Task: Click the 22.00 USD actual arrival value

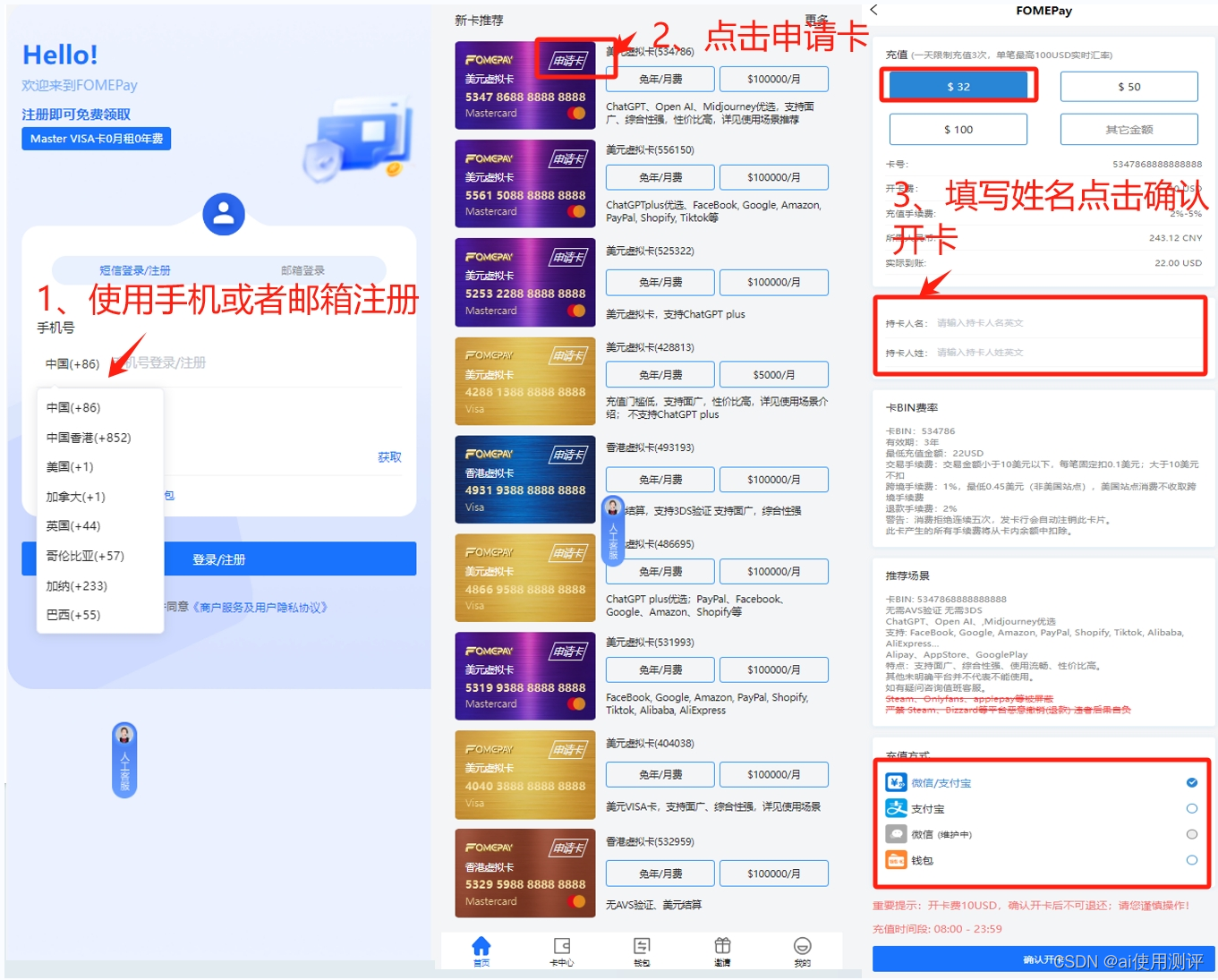Action: [1178, 263]
